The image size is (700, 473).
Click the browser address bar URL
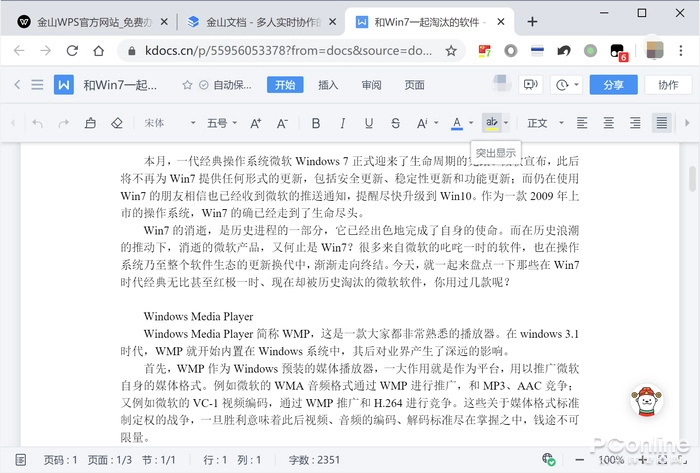click(x=288, y=50)
